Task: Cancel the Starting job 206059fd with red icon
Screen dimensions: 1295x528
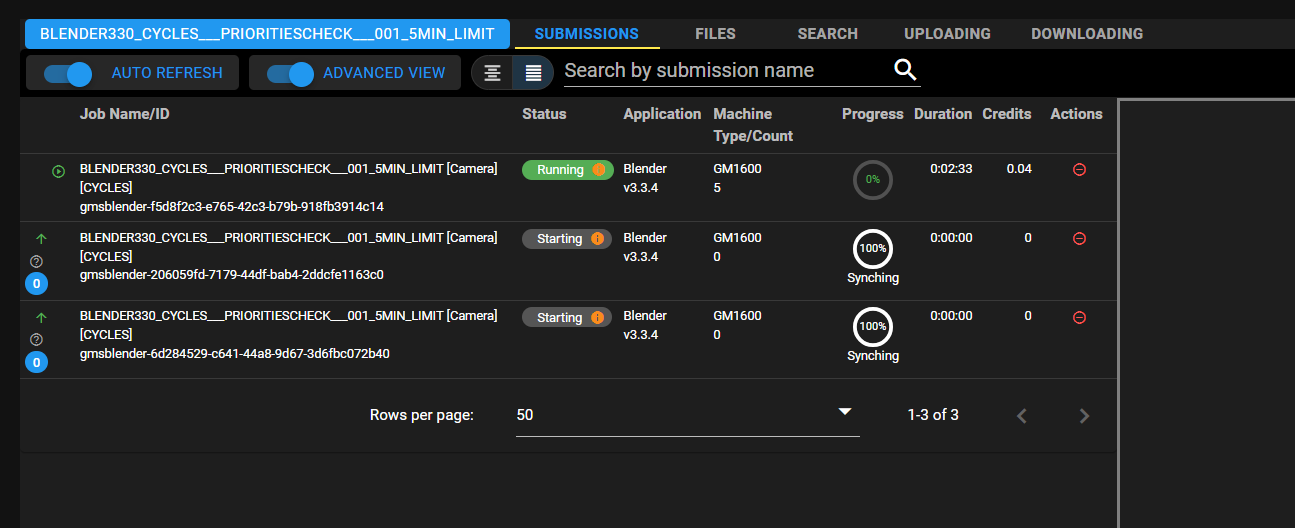Action: click(x=1079, y=238)
